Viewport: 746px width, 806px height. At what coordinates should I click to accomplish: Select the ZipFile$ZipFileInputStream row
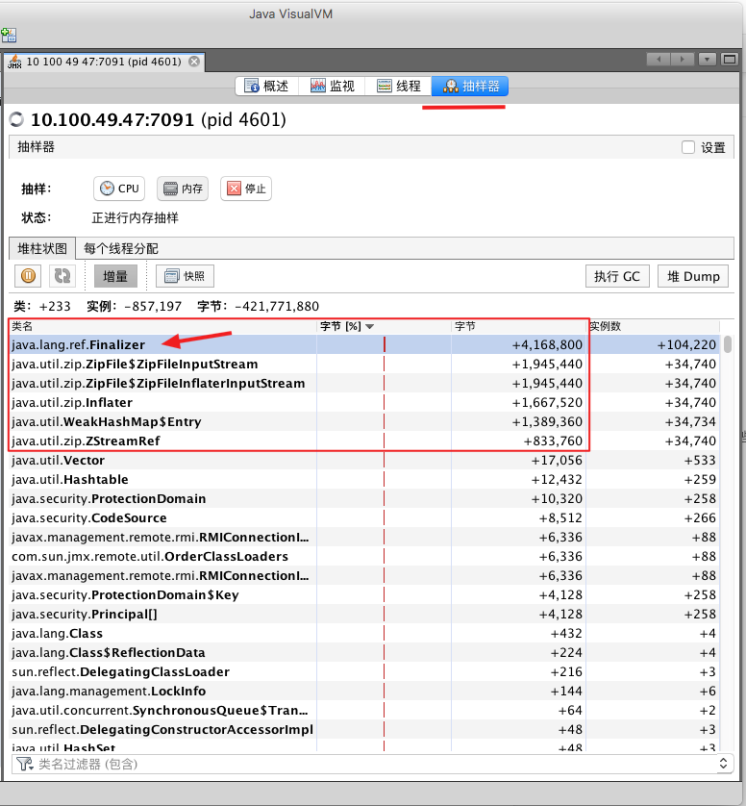(x=364, y=364)
